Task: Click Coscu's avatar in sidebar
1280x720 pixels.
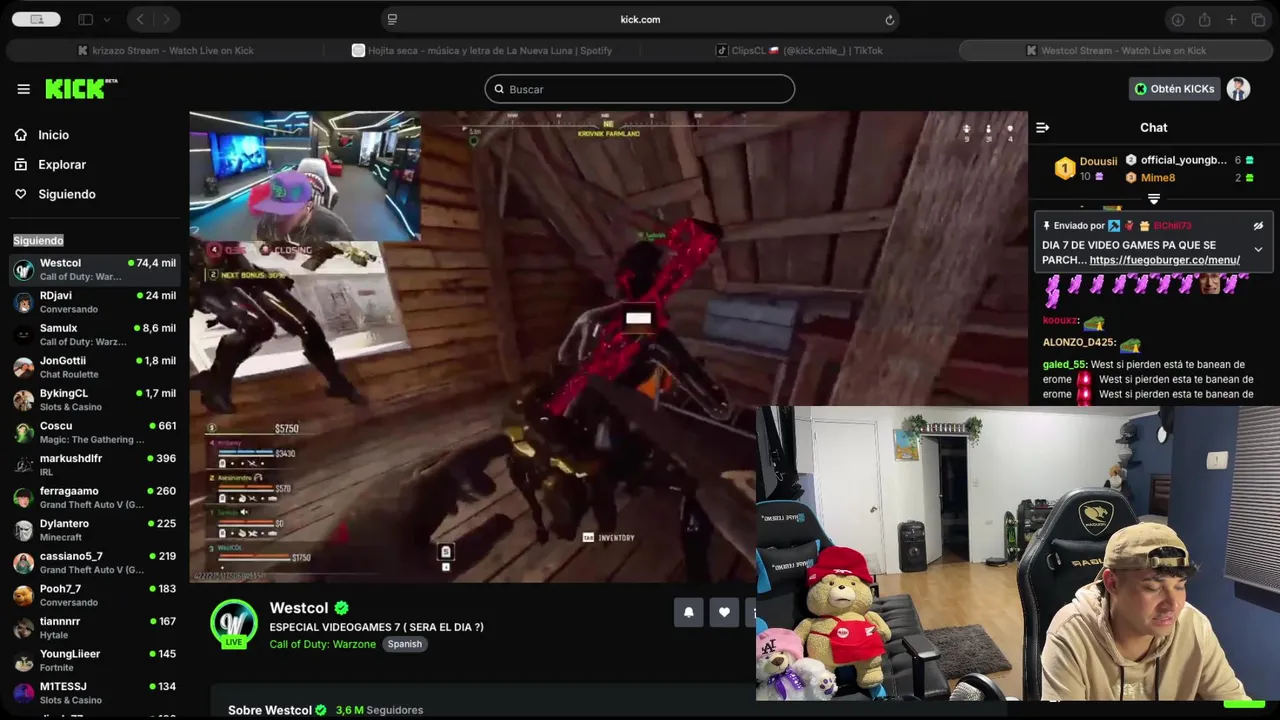Action: (23, 433)
